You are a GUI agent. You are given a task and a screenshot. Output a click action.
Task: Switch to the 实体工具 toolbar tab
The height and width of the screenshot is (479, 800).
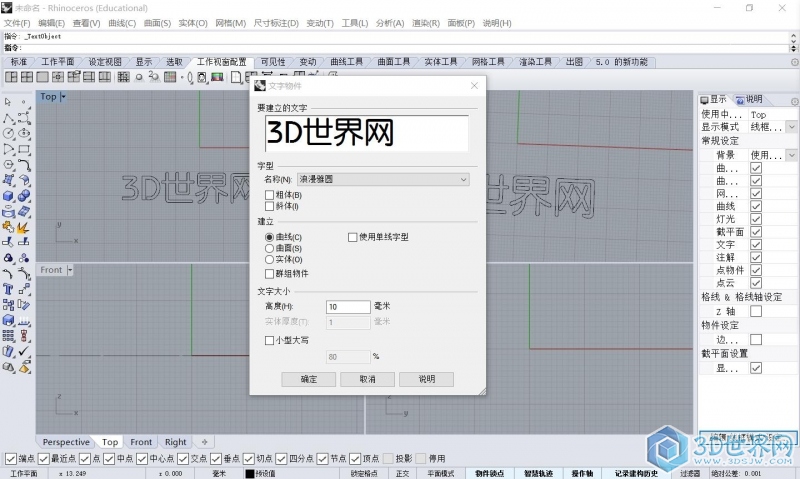coord(441,62)
